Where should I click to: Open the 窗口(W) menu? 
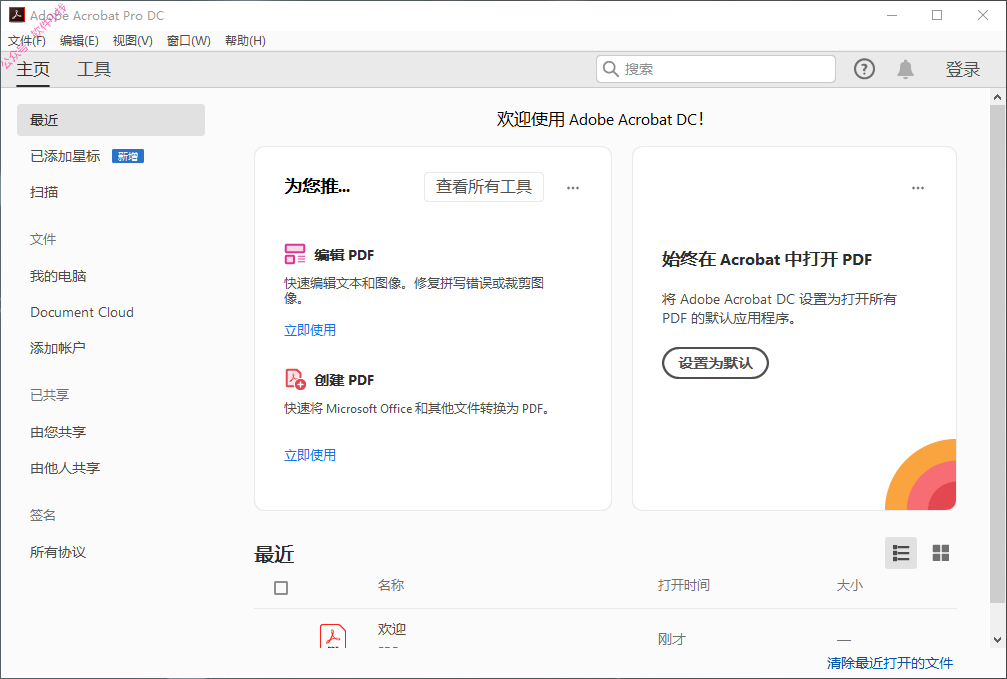point(189,40)
